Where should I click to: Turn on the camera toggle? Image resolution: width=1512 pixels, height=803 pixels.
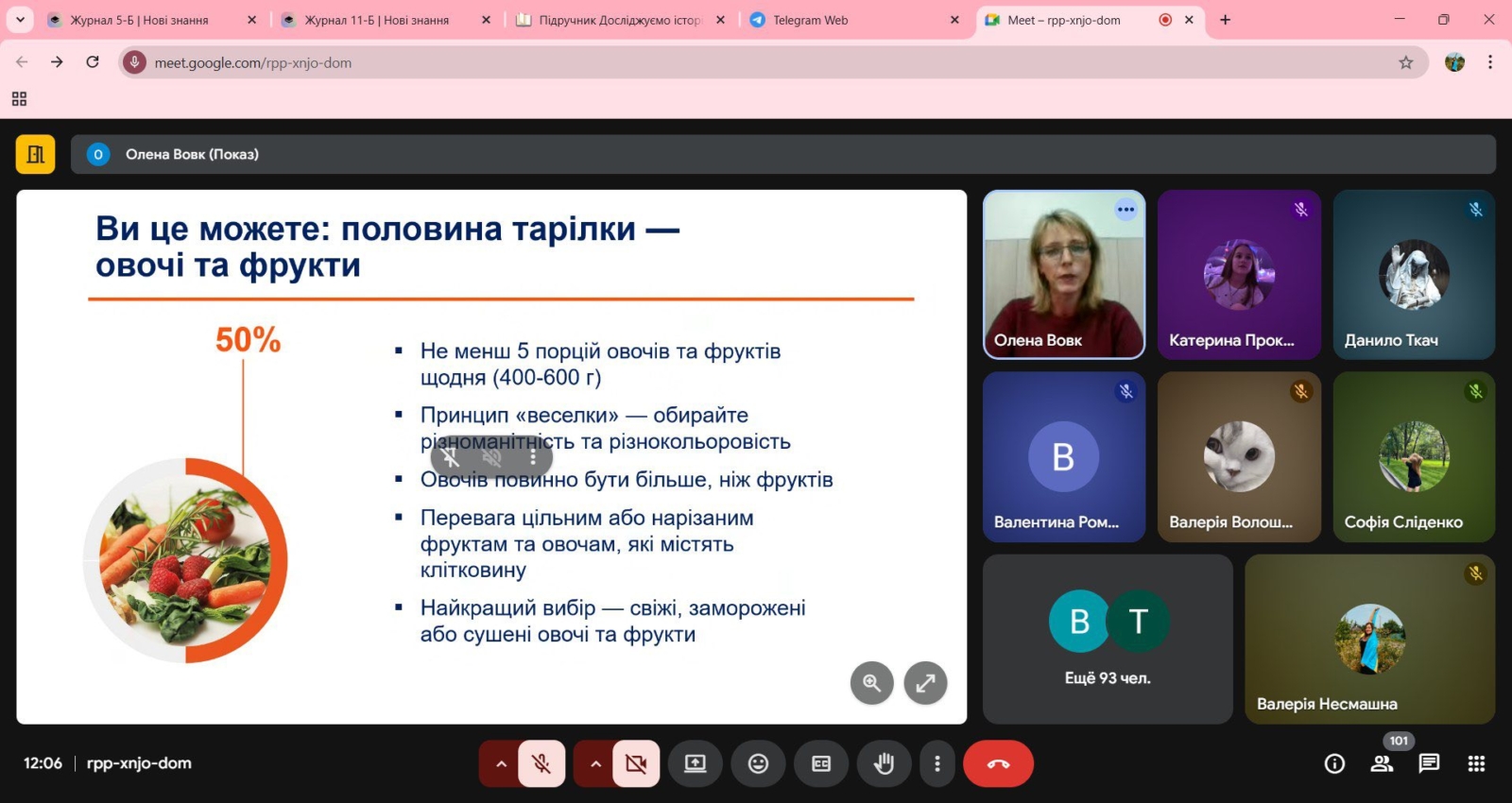point(636,763)
